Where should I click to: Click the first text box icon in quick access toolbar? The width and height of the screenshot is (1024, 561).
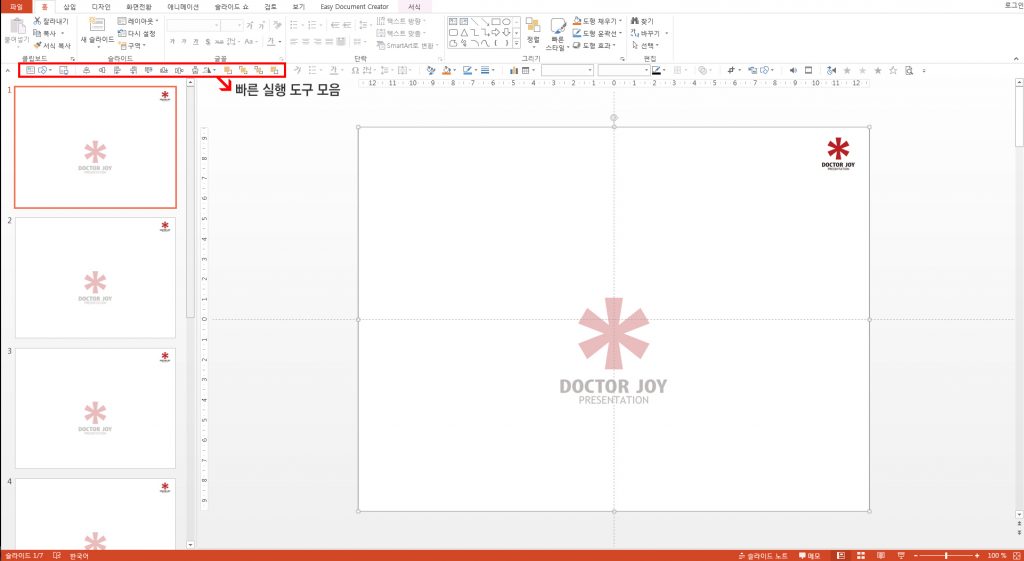click(x=30, y=70)
